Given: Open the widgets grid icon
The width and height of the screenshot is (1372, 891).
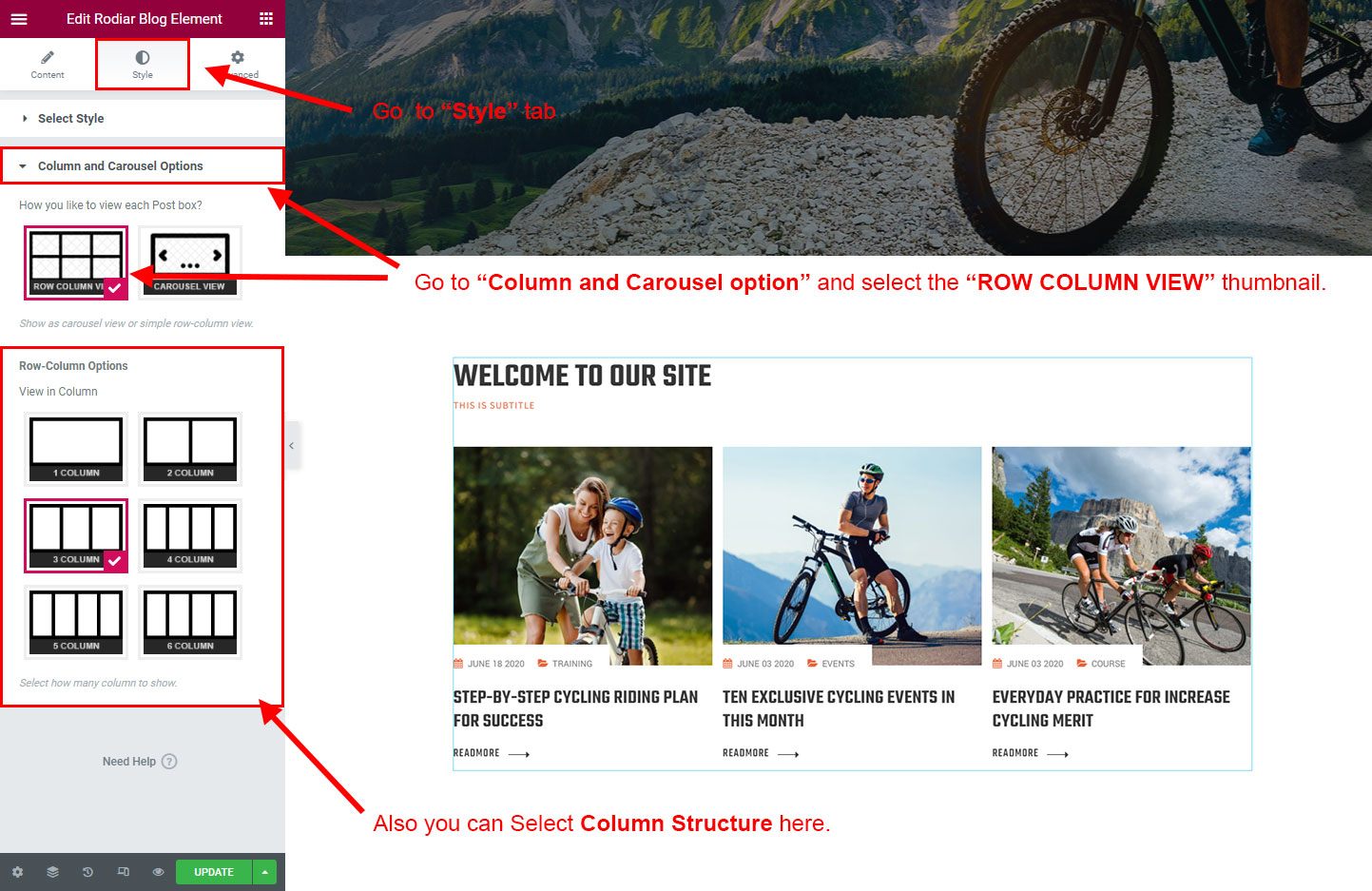Looking at the screenshot, I should pos(266,19).
